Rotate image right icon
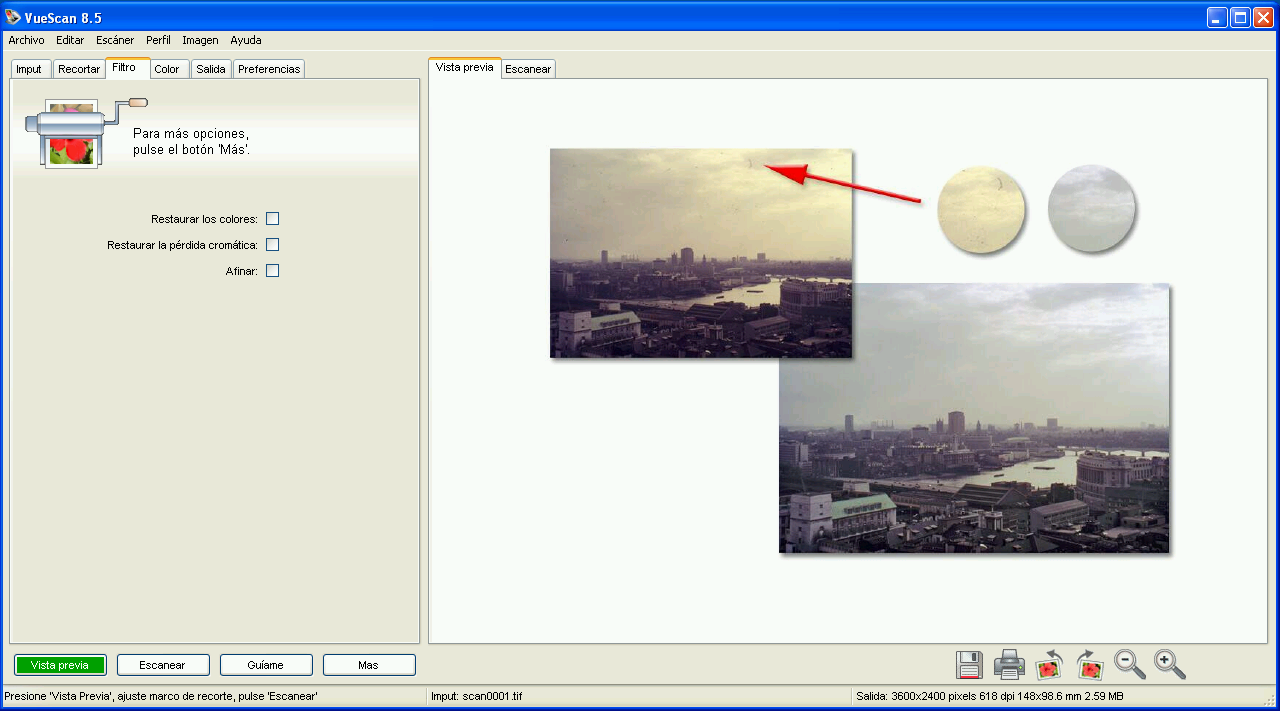Viewport: 1280px width, 711px height. point(1089,664)
